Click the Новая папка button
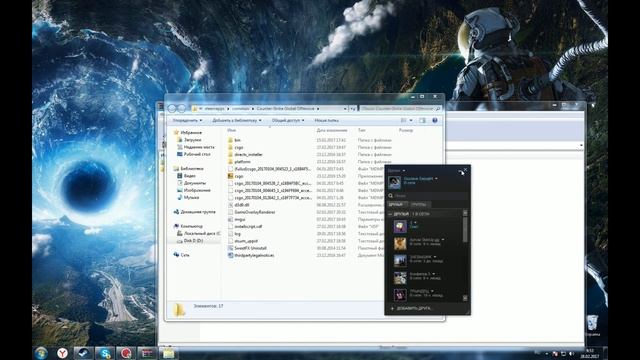Image resolution: width=640 pixels, height=360 pixels. (x=327, y=120)
